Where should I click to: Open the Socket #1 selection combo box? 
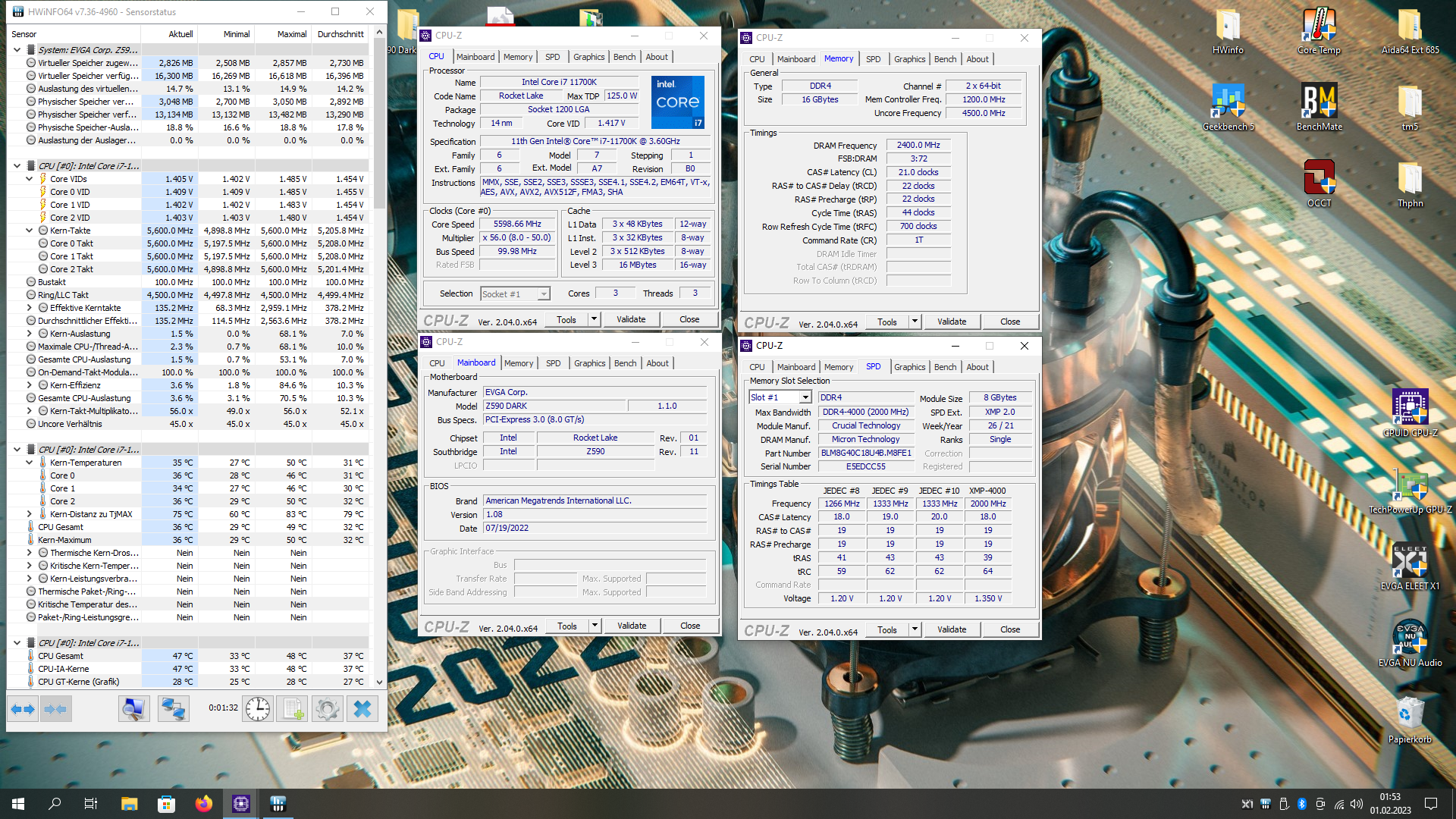[515, 294]
